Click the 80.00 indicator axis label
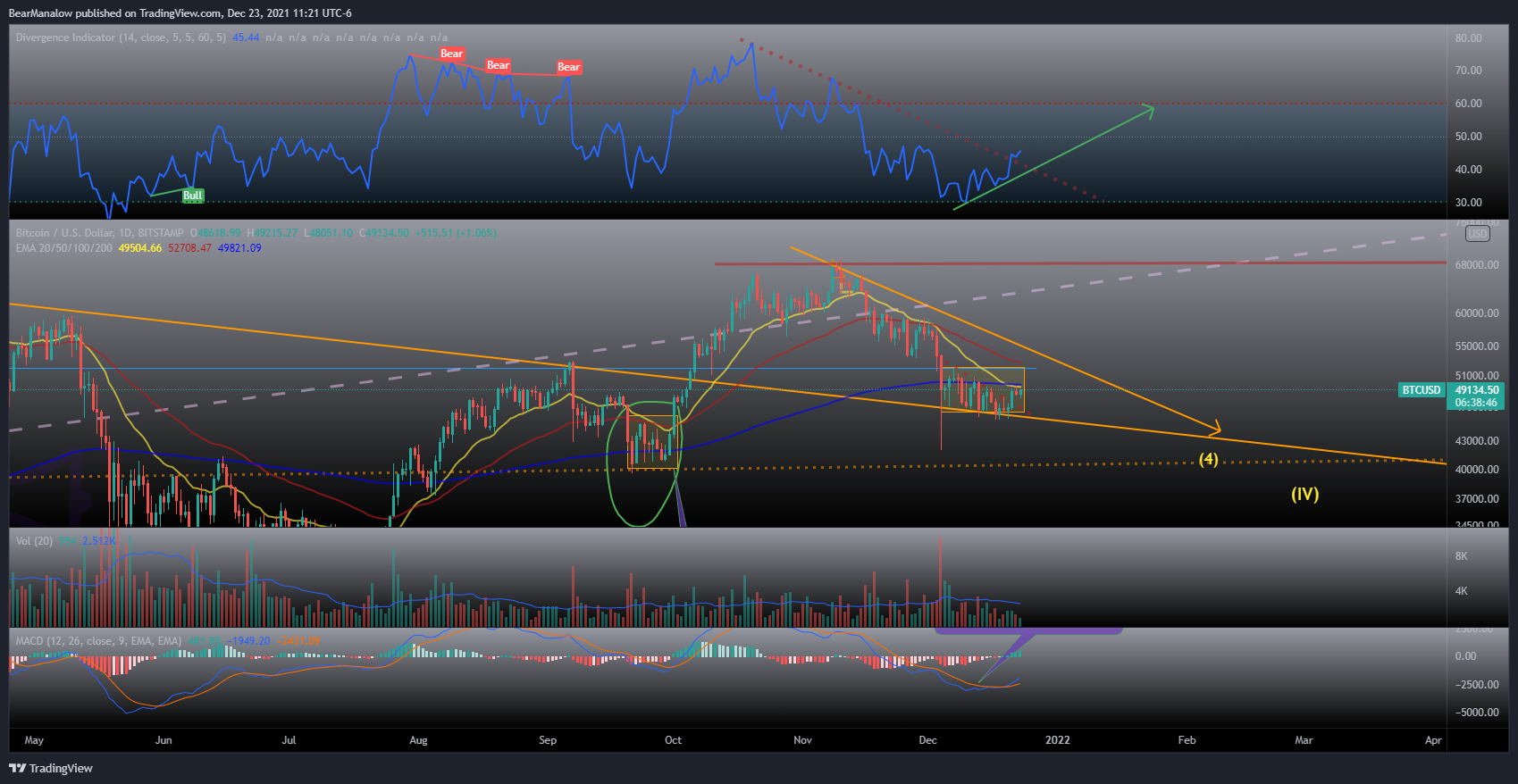 (x=1469, y=38)
